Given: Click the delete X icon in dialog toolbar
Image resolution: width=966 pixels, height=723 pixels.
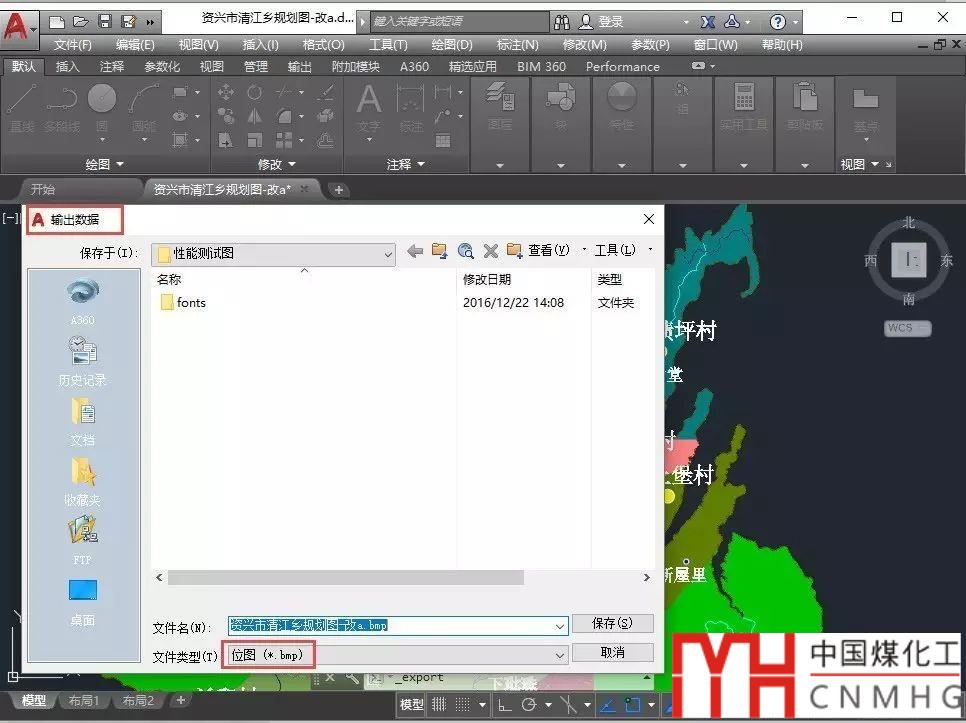Looking at the screenshot, I should click(x=490, y=251).
